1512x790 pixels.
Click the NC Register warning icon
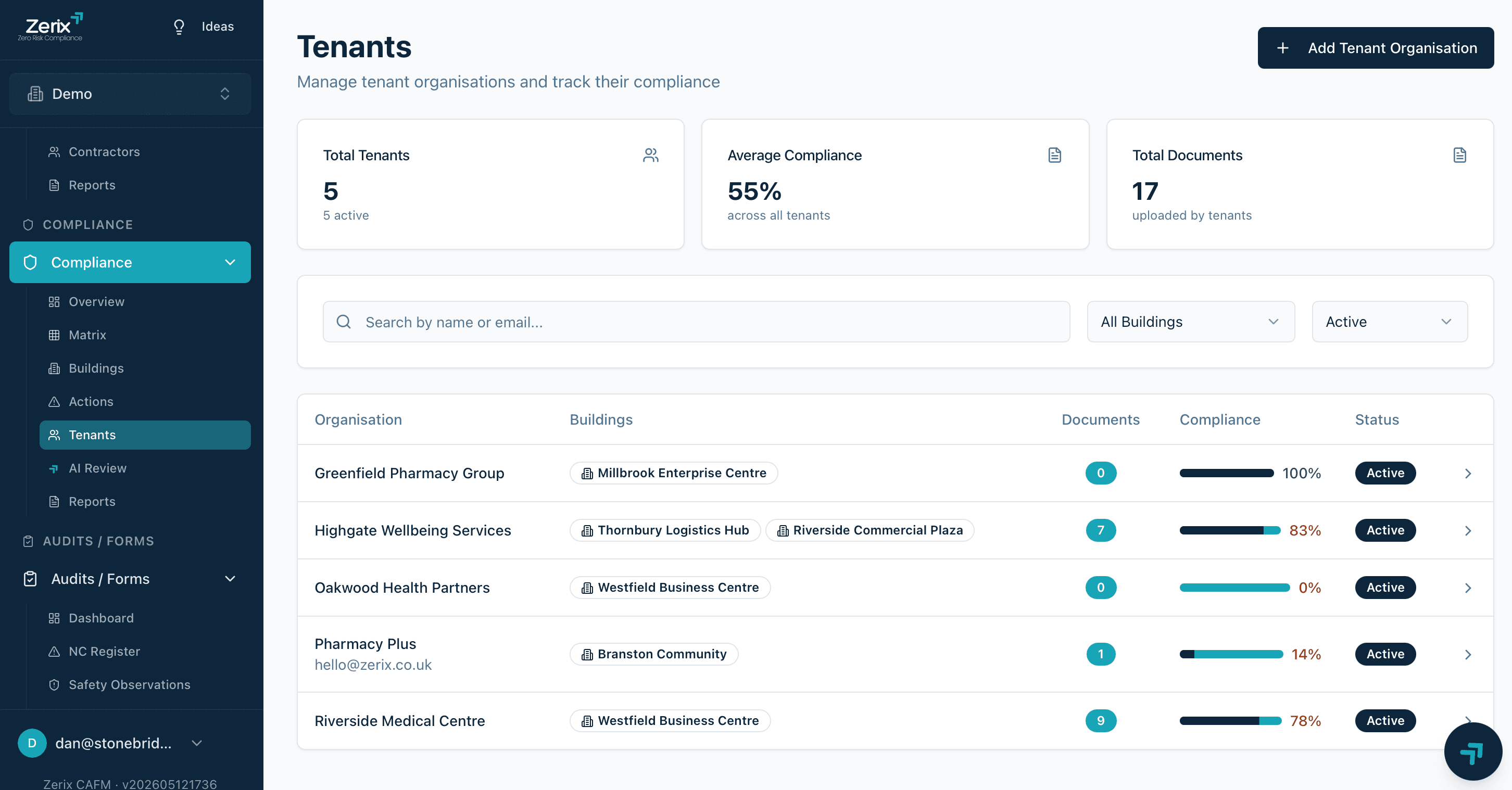pos(54,652)
